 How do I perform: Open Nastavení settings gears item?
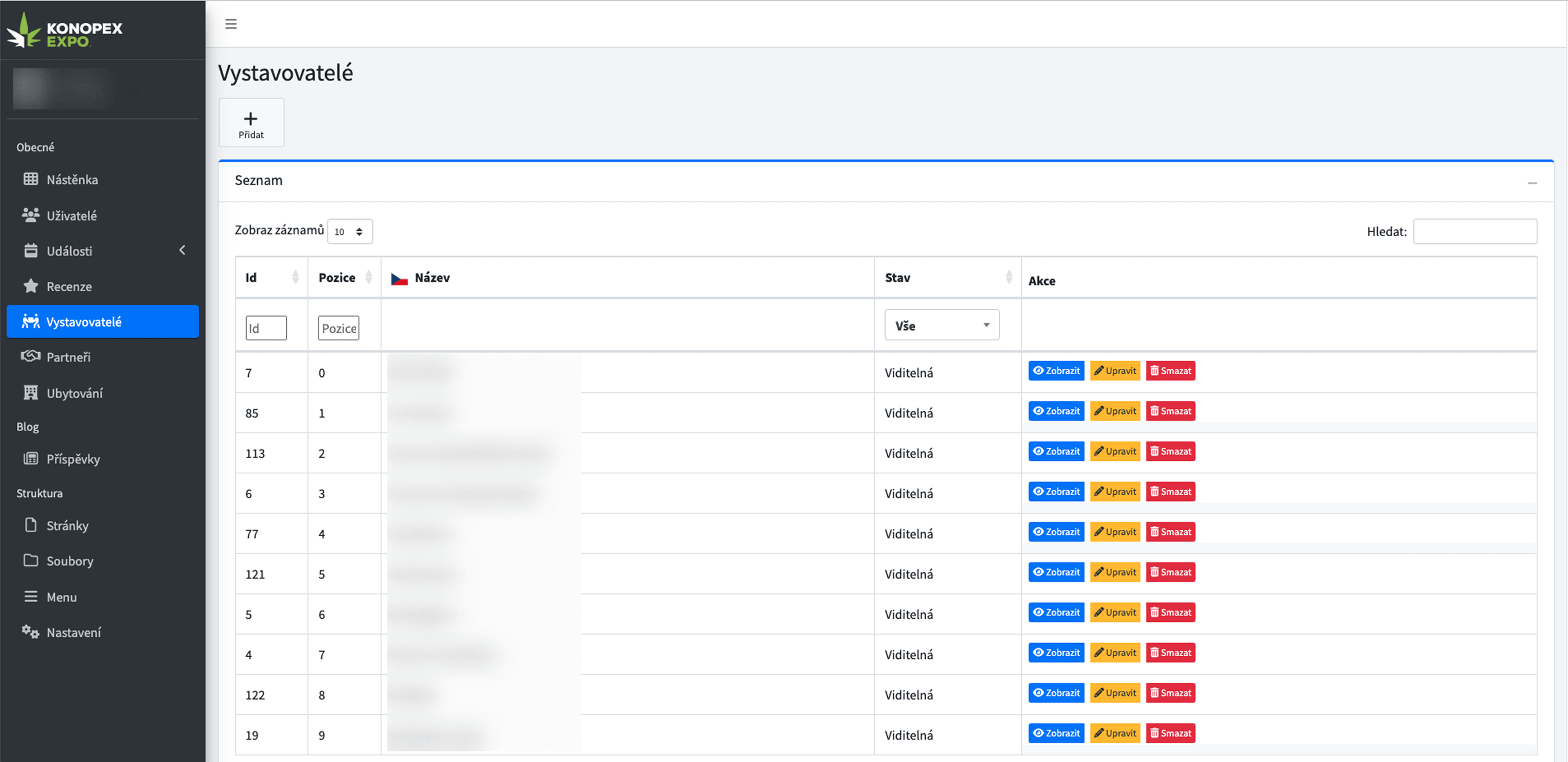[x=73, y=632]
